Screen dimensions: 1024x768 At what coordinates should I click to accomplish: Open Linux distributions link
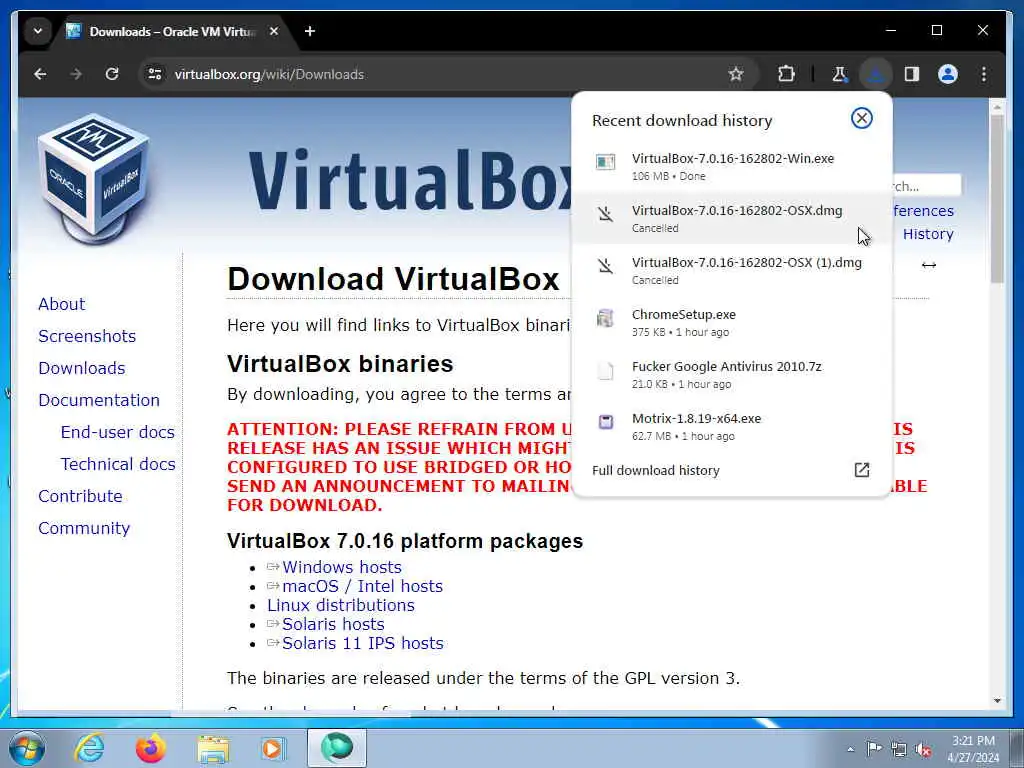click(341, 605)
